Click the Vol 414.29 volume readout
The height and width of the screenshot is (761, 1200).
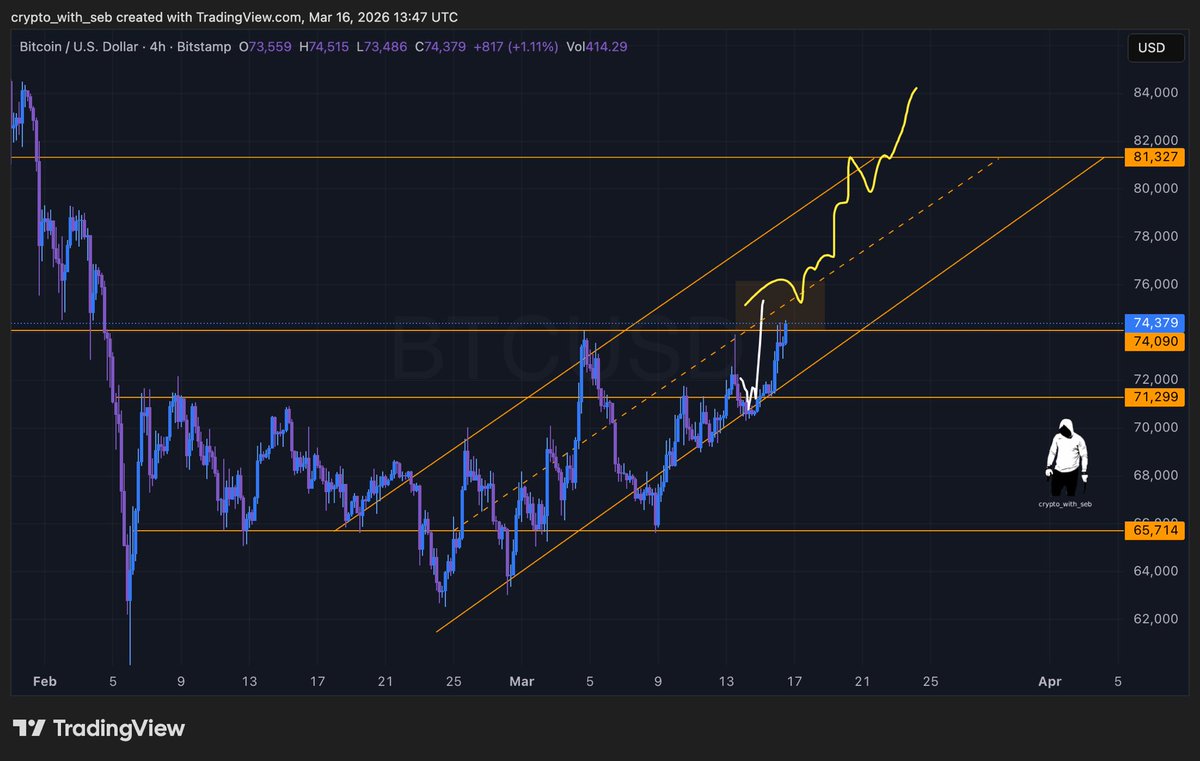click(597, 47)
